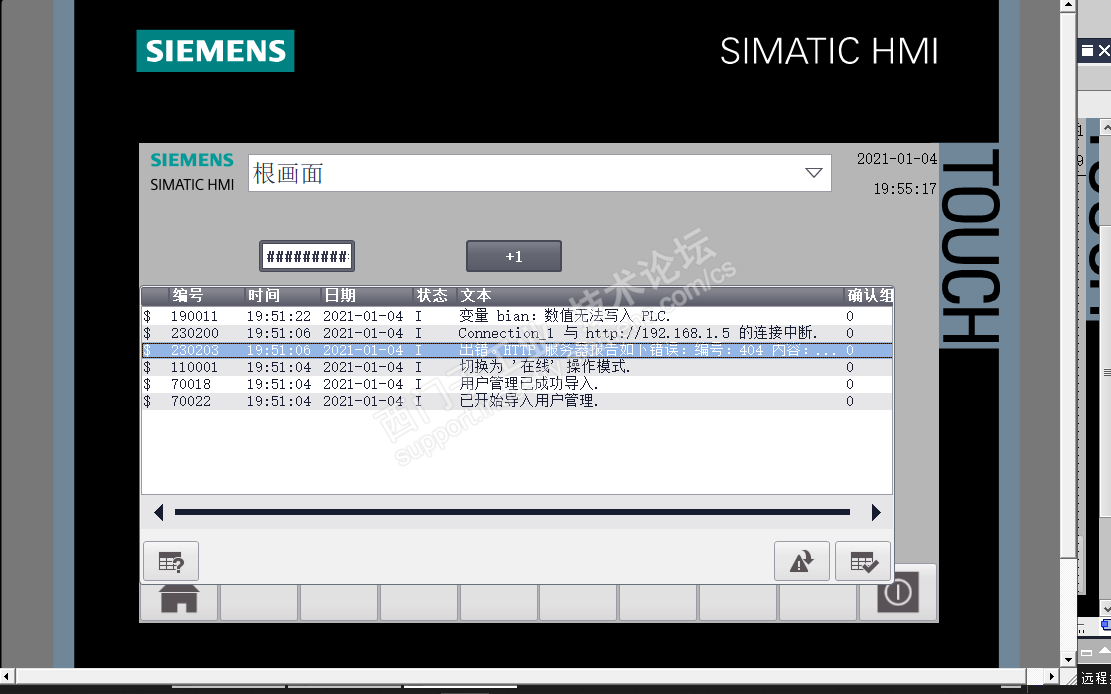Viewport: 1111px width, 694px height.
Task: Click the ########## value input field
Action: [307, 256]
